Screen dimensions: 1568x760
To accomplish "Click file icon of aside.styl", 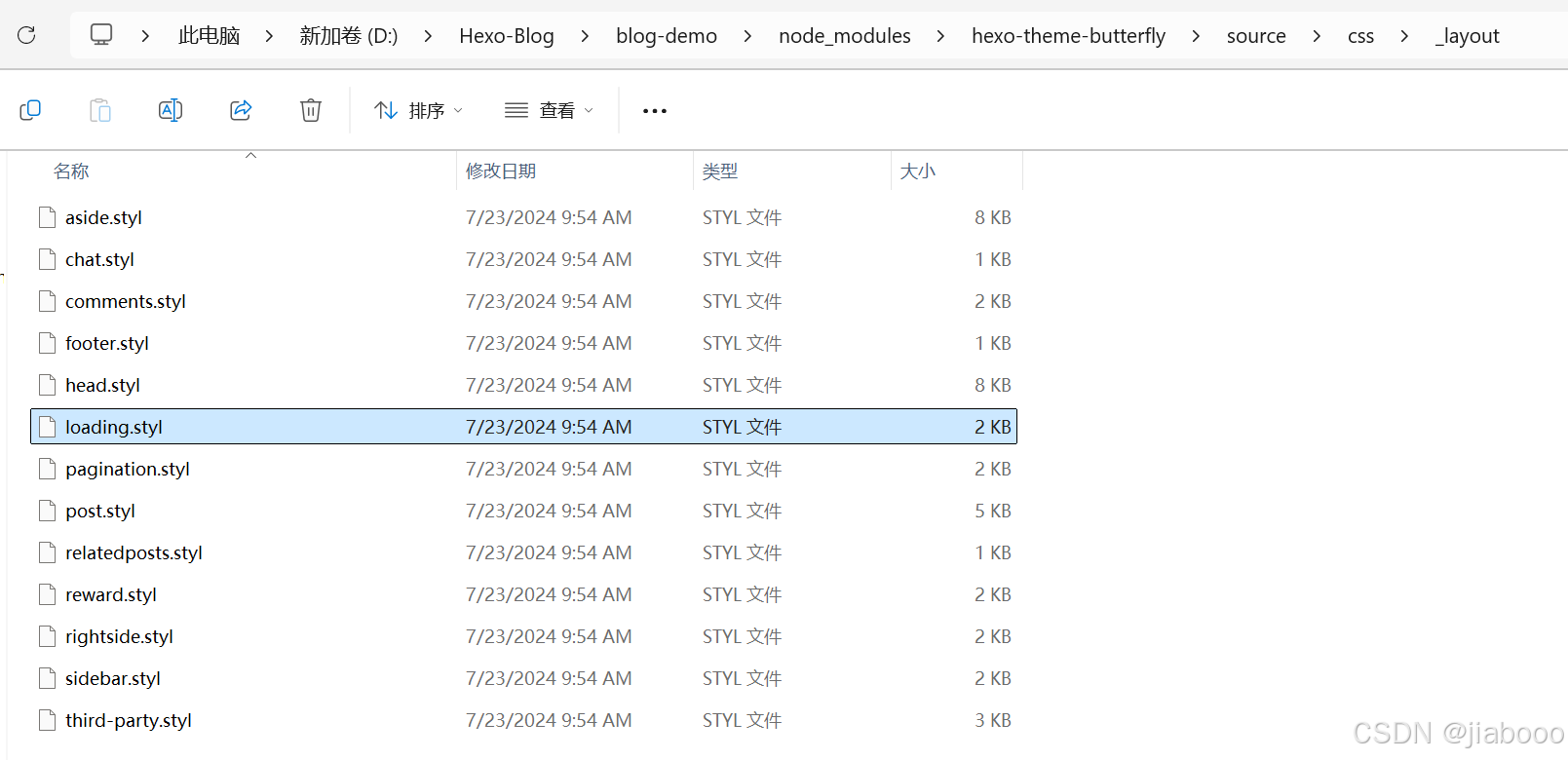I will pos(47,217).
